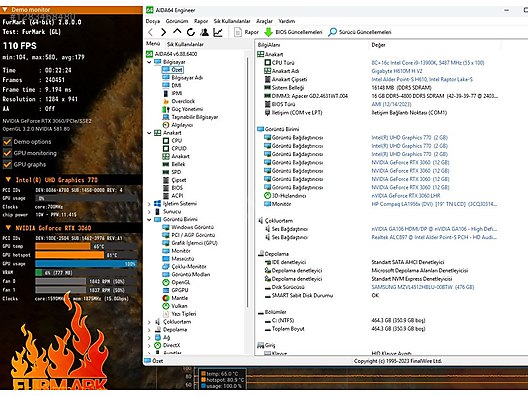The height and width of the screenshot is (396, 528).
Task: Collapse the Intel(R) UHD Graphics 770 section
Action: [x=8, y=180]
